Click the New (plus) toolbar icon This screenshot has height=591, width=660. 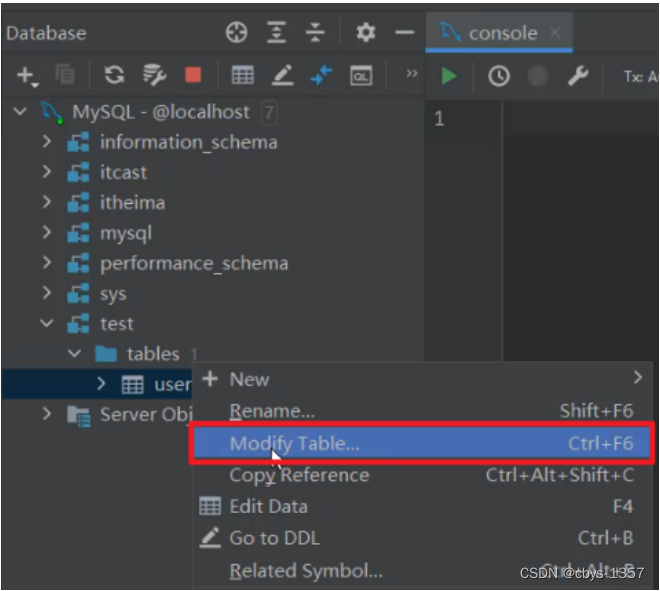point(26,76)
